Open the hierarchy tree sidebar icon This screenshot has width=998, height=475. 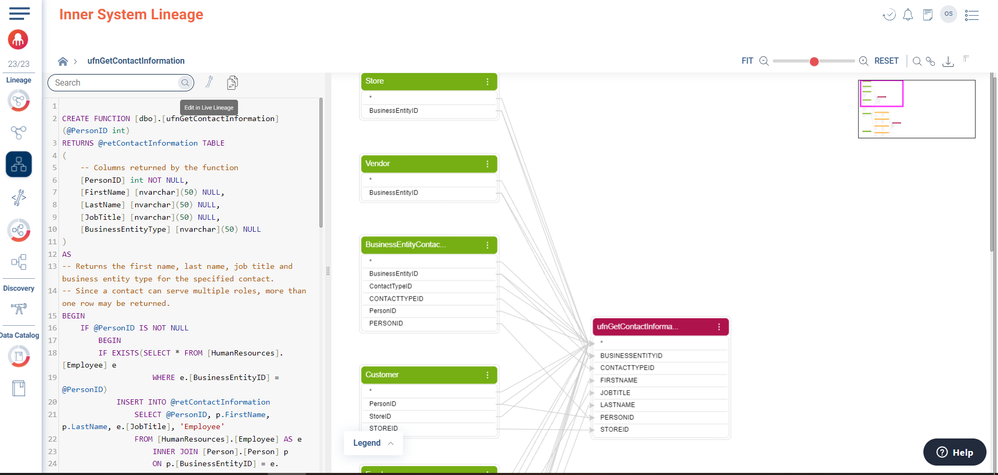tap(18, 262)
